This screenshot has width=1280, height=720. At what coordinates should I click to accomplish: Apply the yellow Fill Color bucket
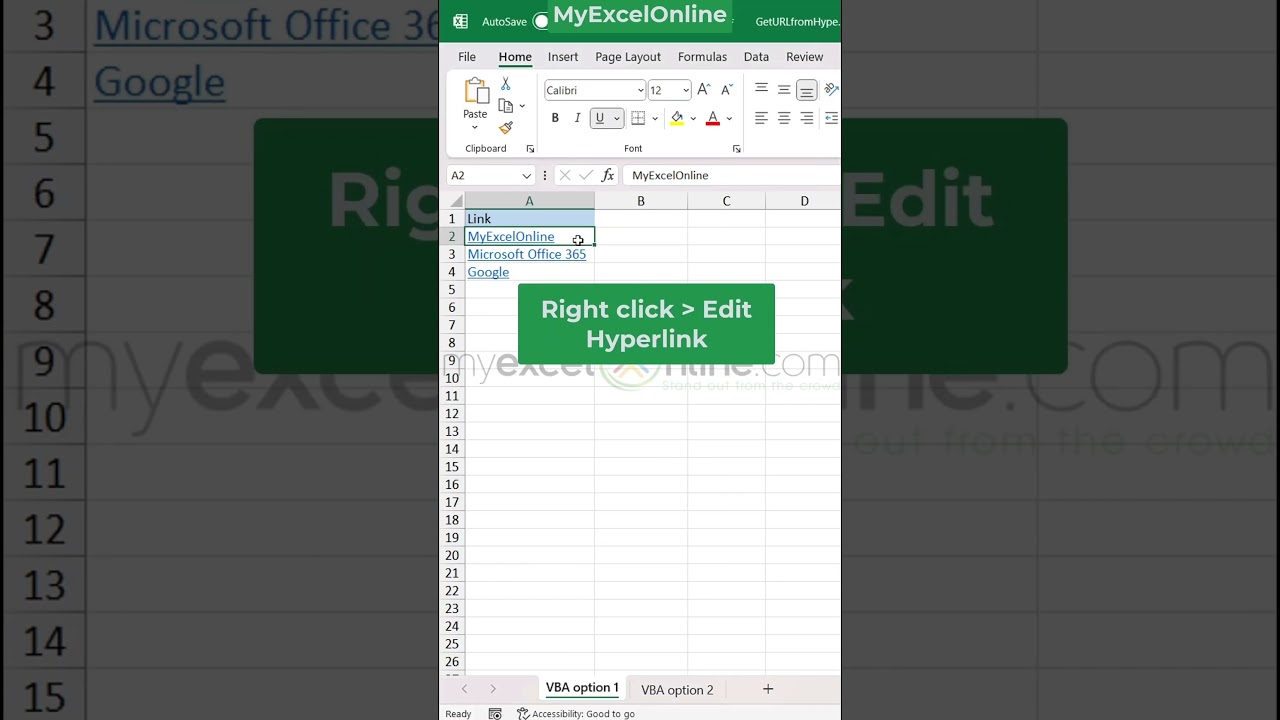point(677,118)
